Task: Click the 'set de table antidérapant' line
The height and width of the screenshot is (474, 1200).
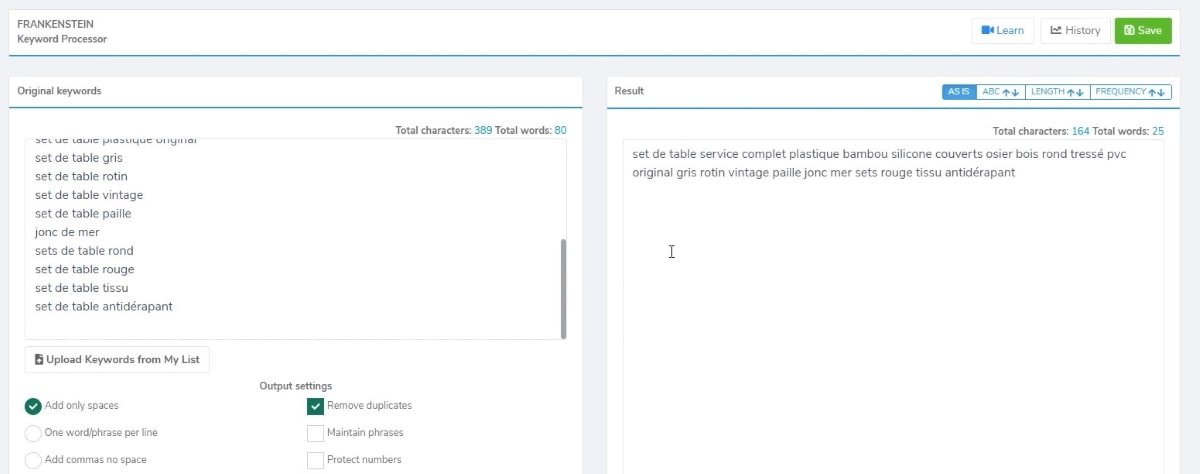Action: (x=104, y=306)
